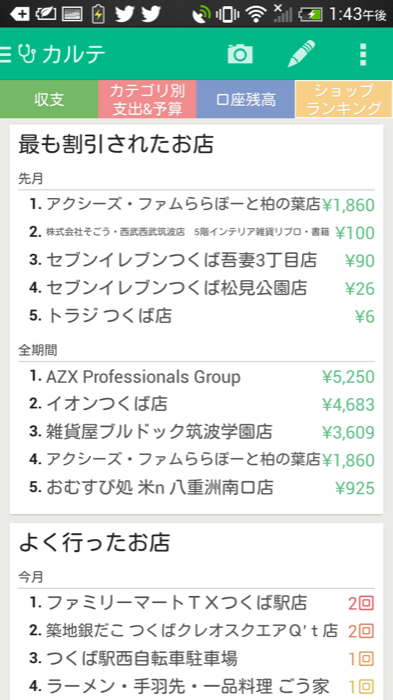Open ファミリーマートＴＸつくば駅店 entry
The width and height of the screenshot is (393, 700).
point(196,603)
